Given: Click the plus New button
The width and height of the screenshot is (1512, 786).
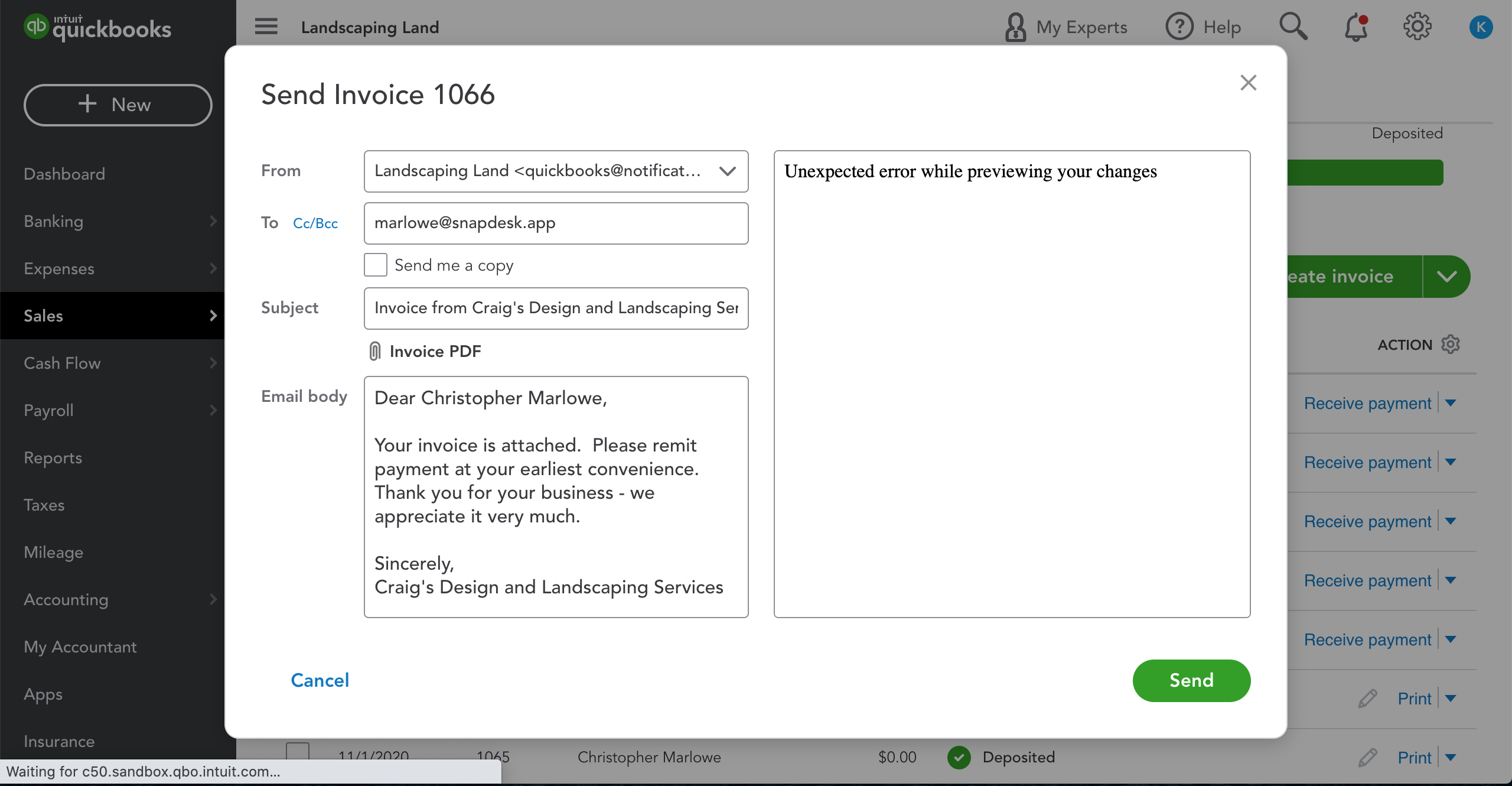Looking at the screenshot, I should 118,105.
